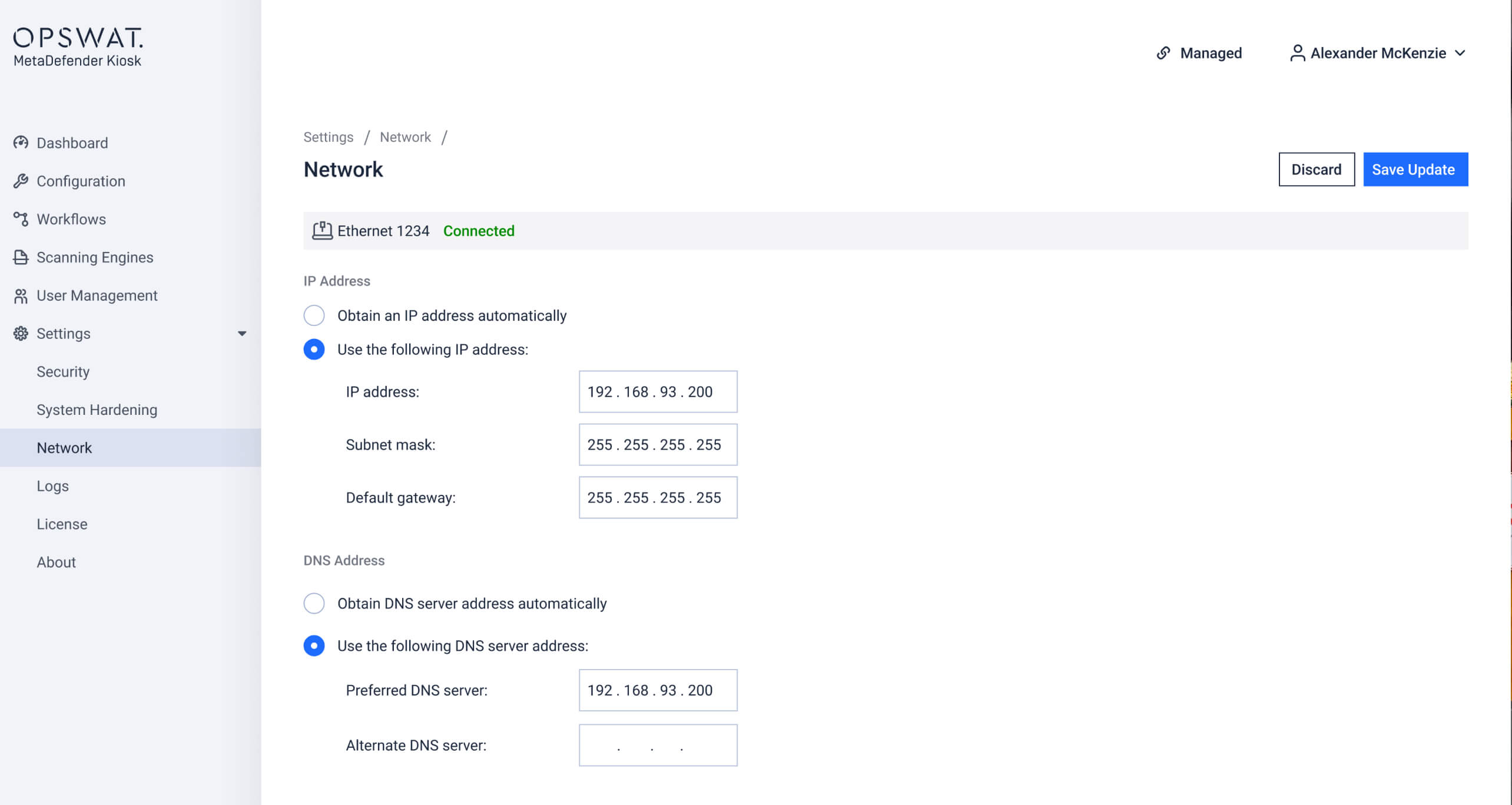Click the Configuration wrench icon
The height and width of the screenshot is (805, 1512).
[x=21, y=181]
